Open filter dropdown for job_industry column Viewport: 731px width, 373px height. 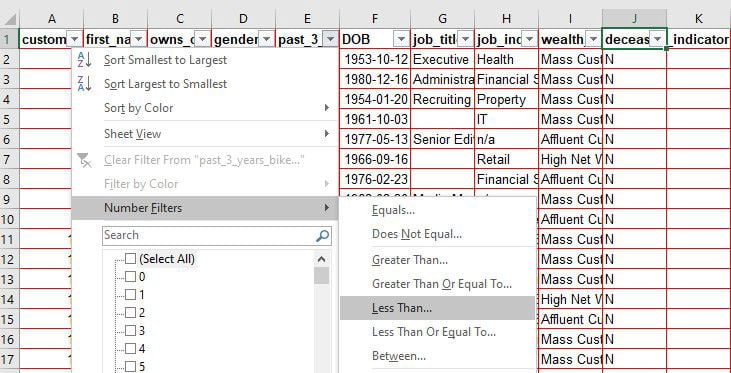coord(529,40)
